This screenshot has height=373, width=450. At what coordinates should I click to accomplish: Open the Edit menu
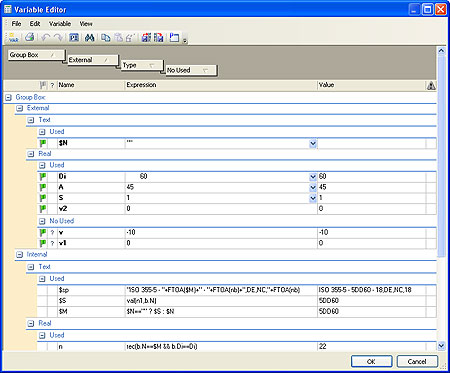tap(35, 24)
